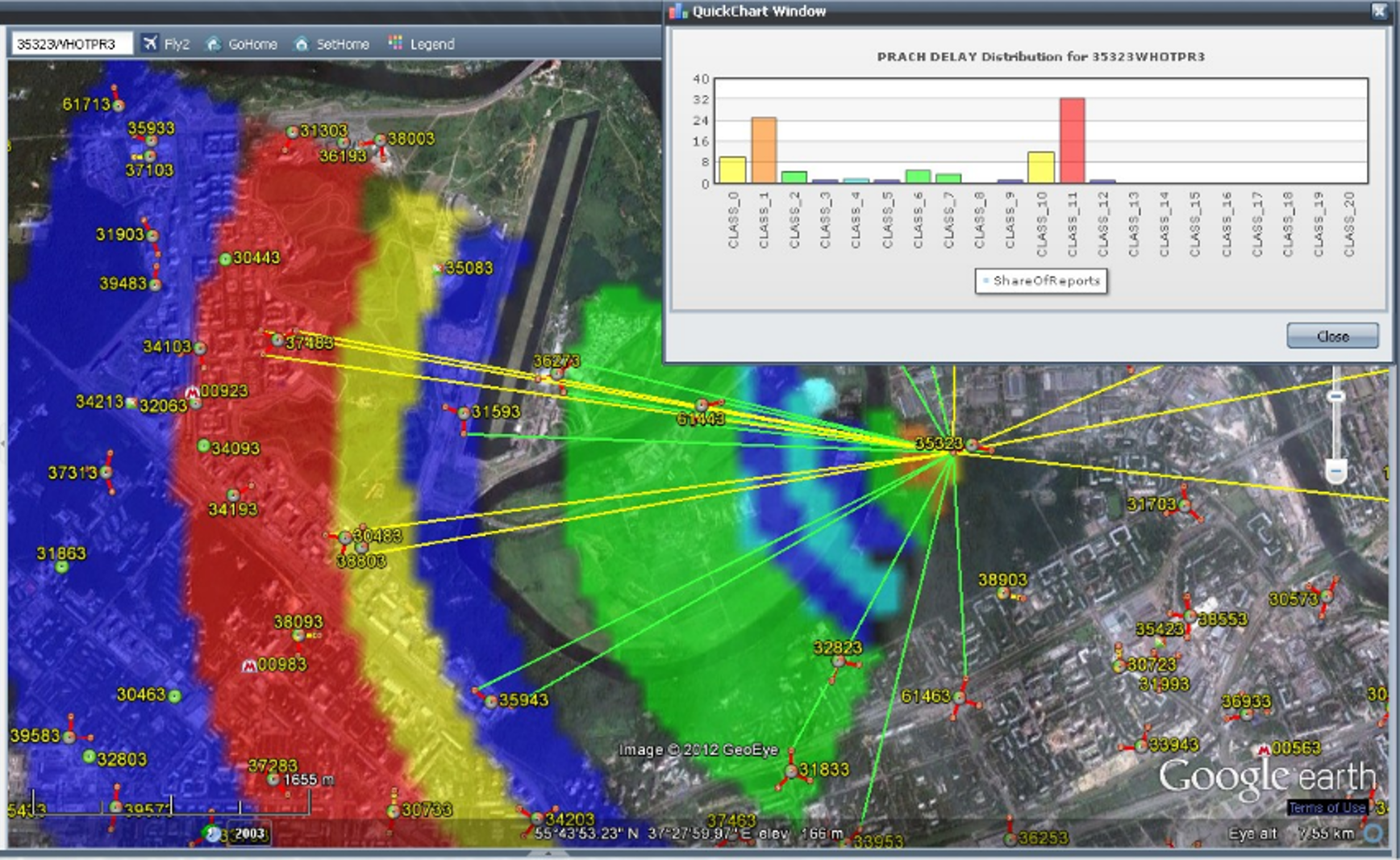Image resolution: width=1400 pixels, height=860 pixels.
Task: Expand the bottom panel collapse arrow
Action: pyautogui.click(x=548, y=853)
